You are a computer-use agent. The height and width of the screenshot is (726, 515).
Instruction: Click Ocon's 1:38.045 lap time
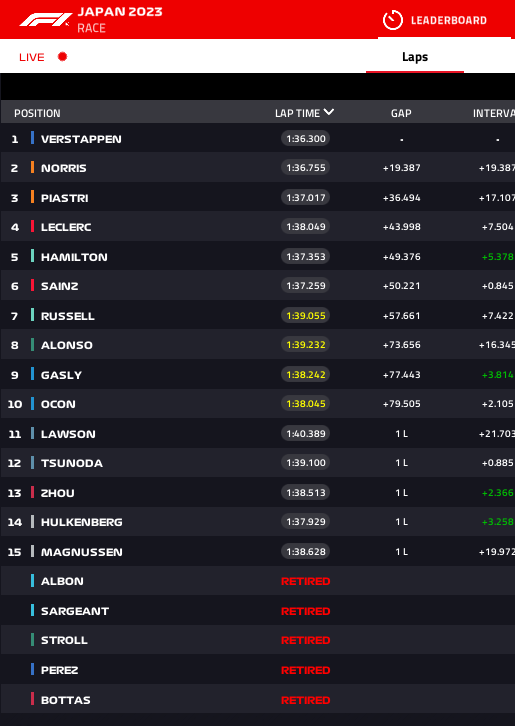click(306, 404)
